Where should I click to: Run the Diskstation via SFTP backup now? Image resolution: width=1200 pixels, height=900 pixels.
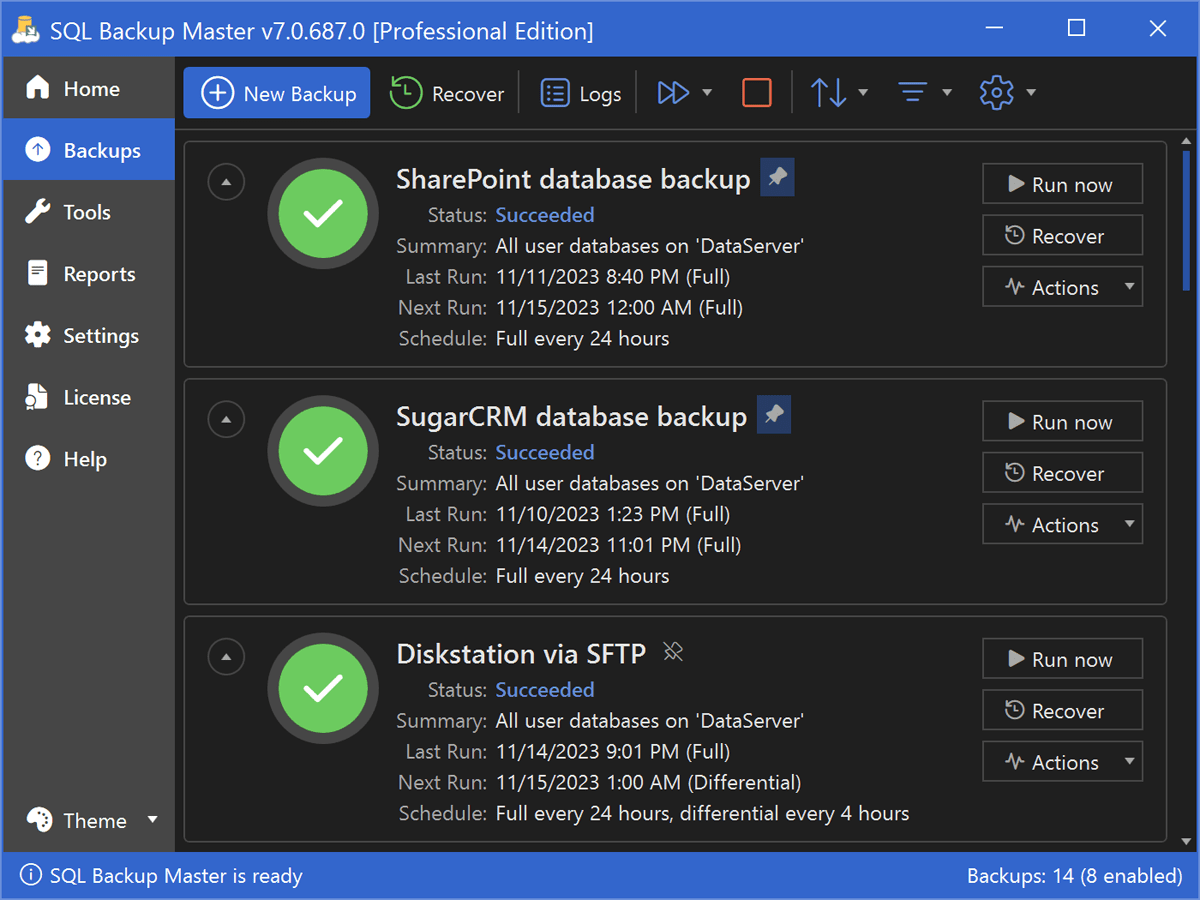click(1062, 658)
